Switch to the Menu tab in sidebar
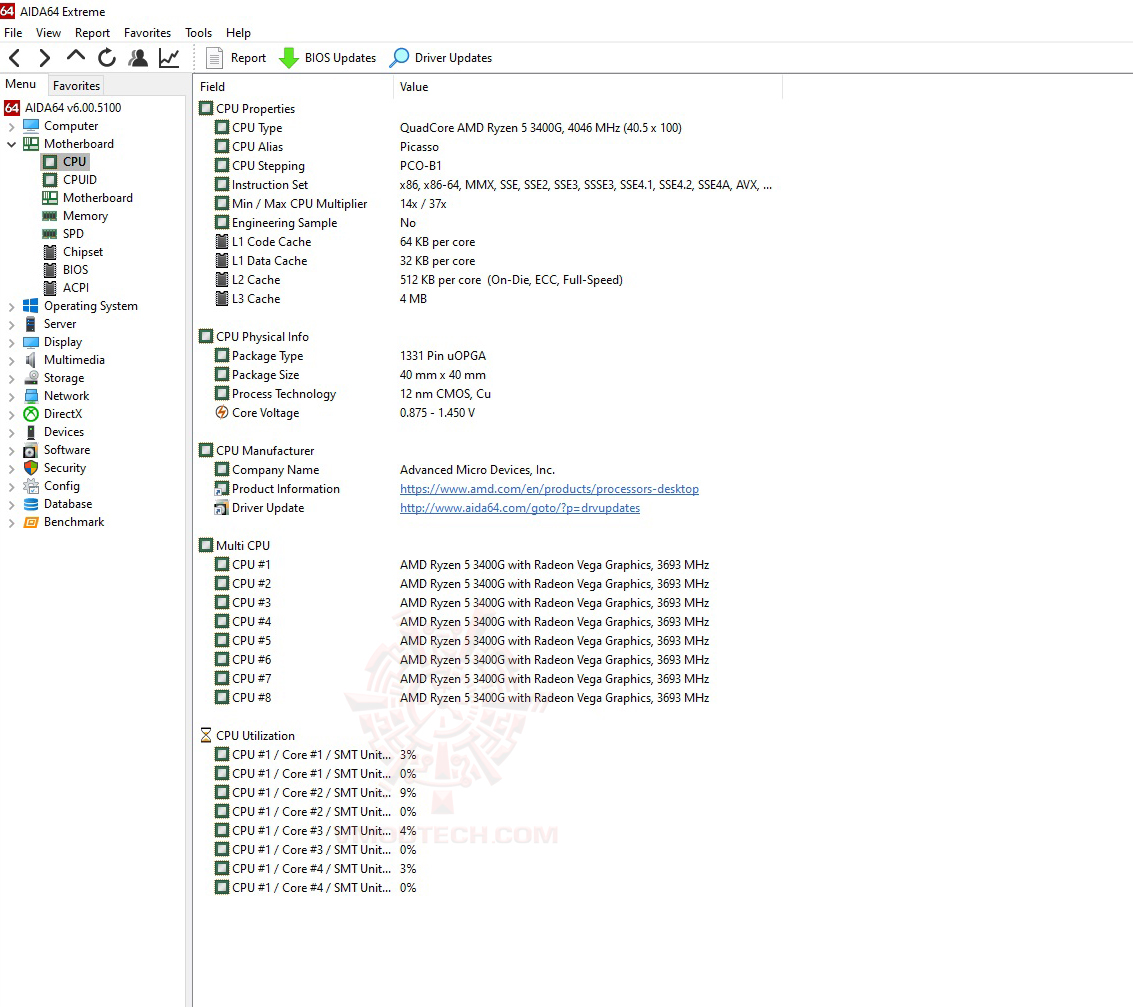 (x=20, y=84)
